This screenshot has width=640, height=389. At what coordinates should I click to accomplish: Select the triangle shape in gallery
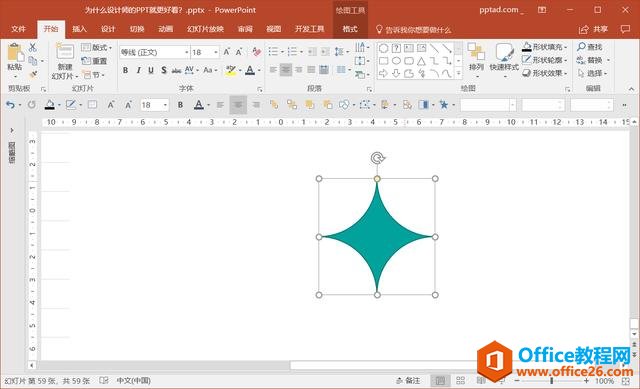(x=421, y=61)
